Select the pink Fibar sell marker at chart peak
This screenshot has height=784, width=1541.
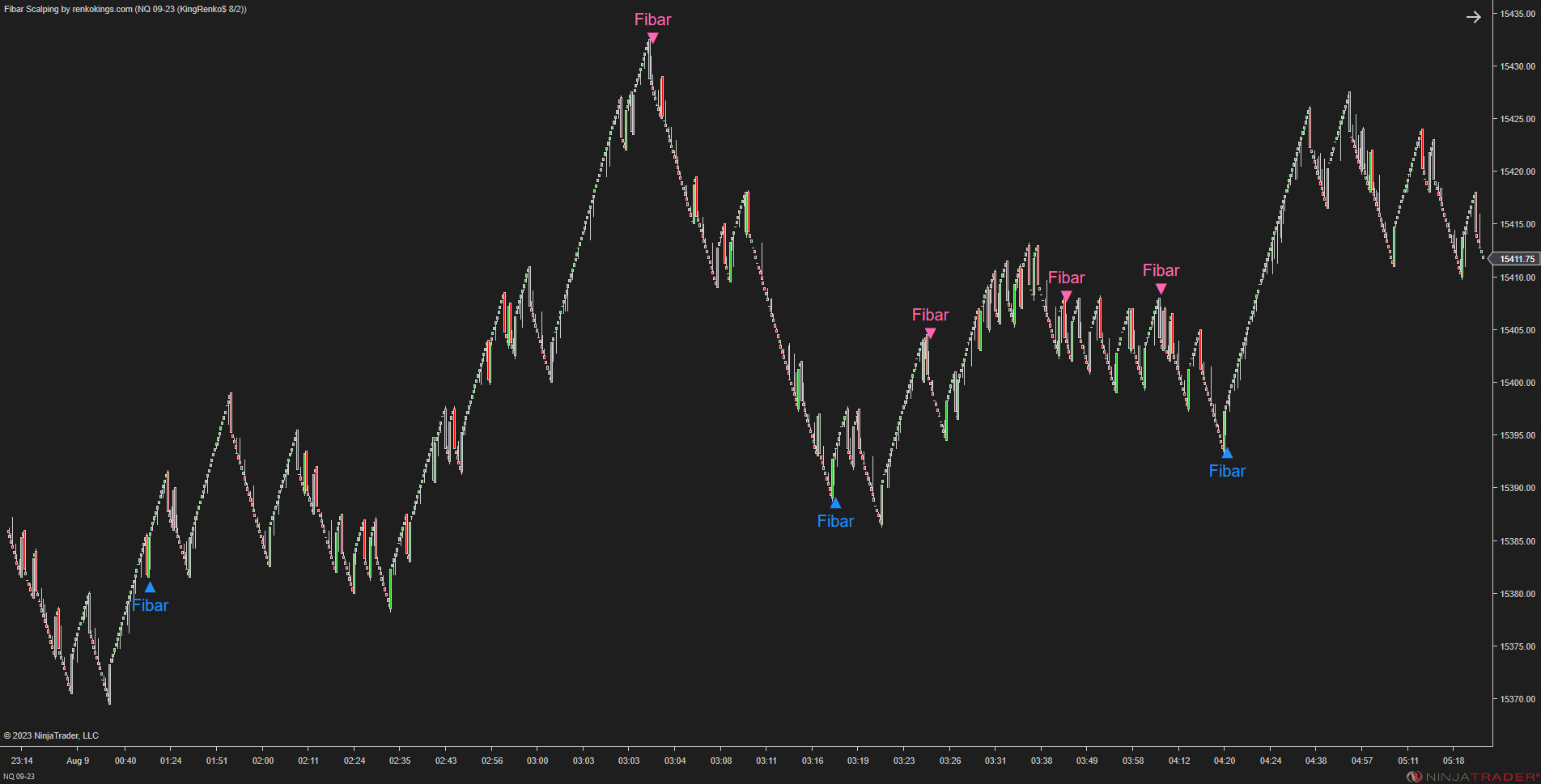652,35
